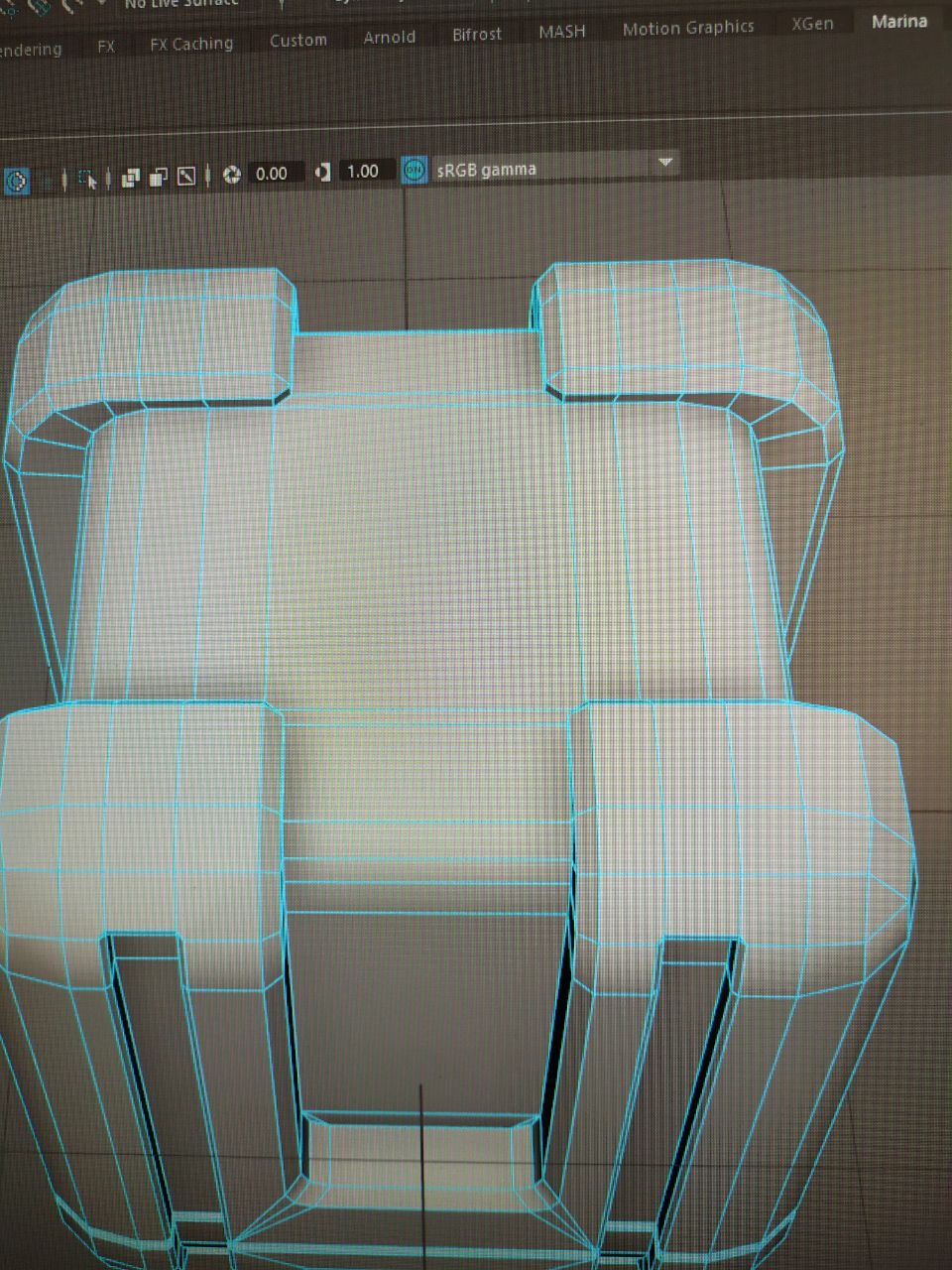The image size is (952, 1270).
Task: Select the Arnold shelf tab
Action: [389, 37]
